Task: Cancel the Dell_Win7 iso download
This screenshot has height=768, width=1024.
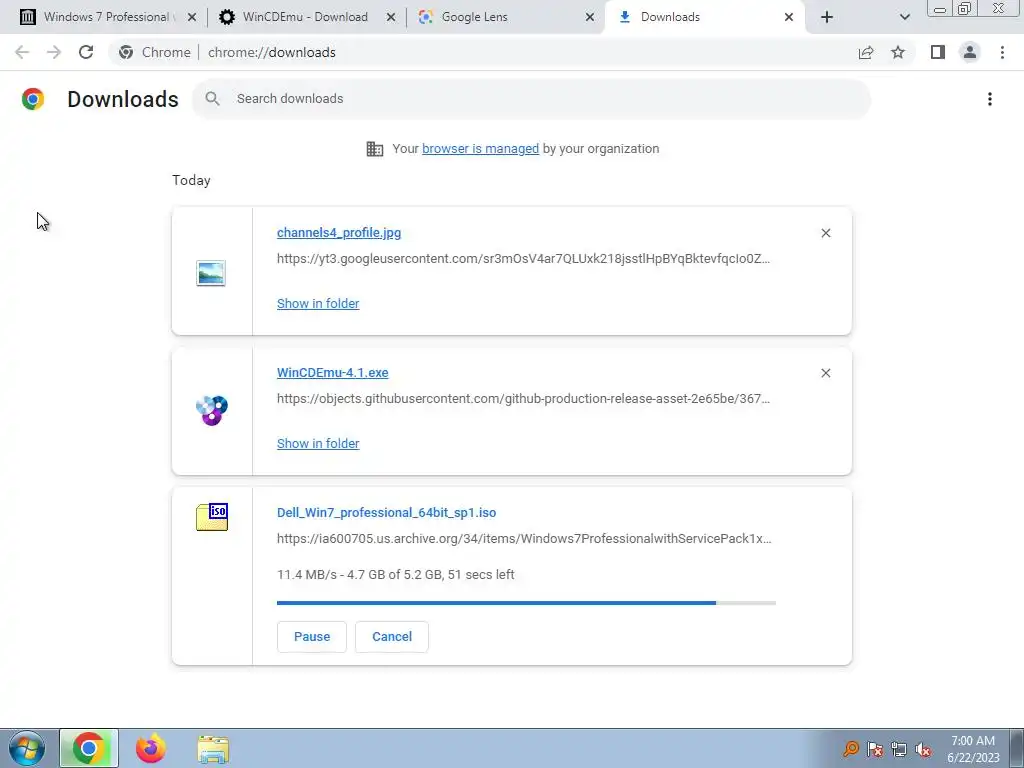Action: [392, 637]
